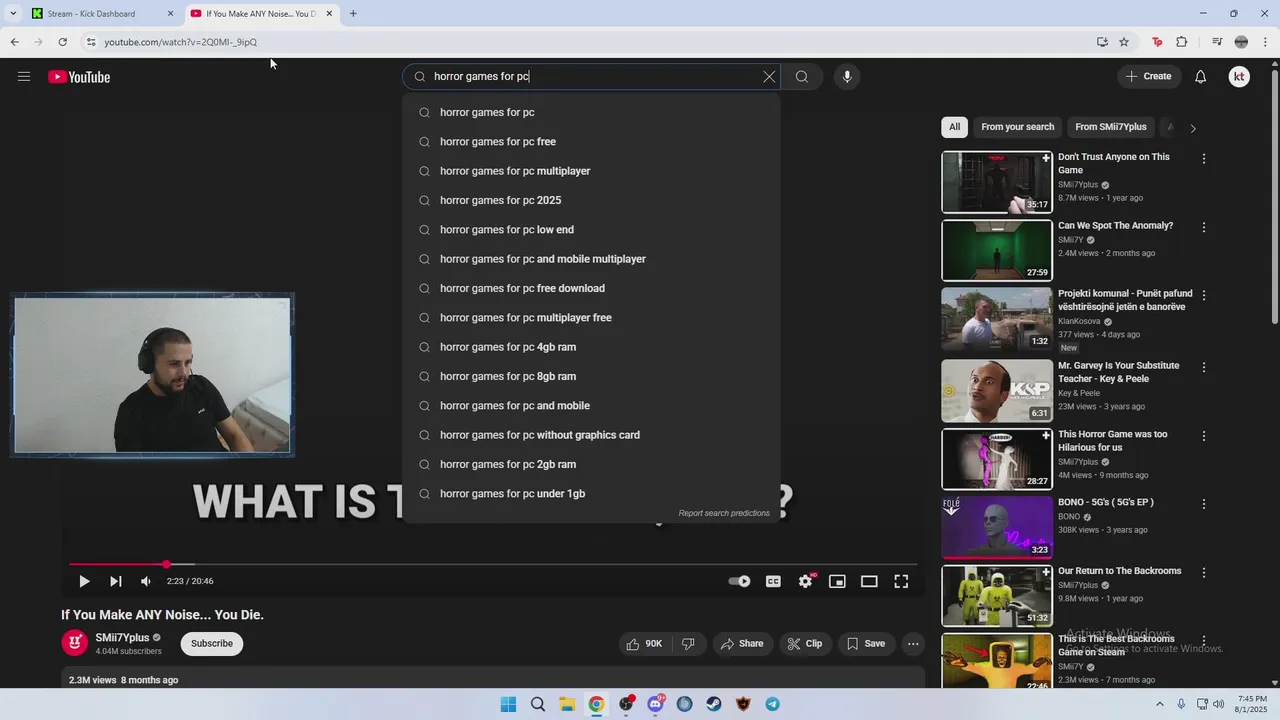Open Steam from the taskbar
This screenshot has width=1280, height=720.
click(x=714, y=704)
